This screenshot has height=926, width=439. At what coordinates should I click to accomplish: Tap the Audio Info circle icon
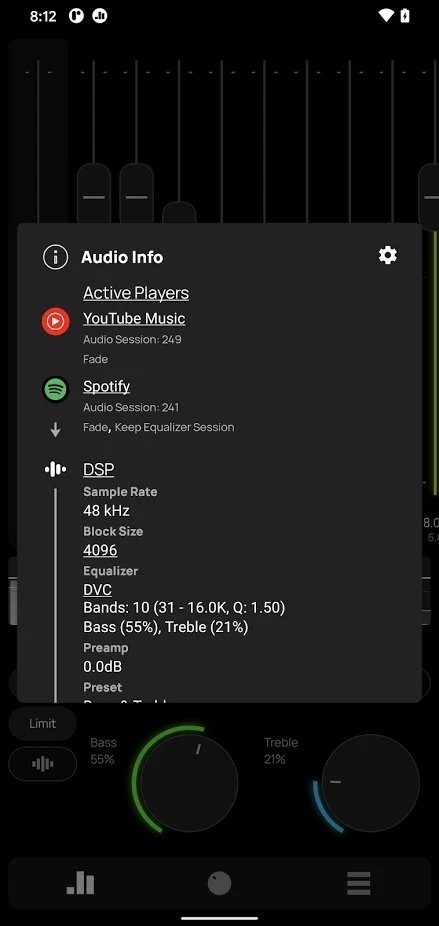[x=56, y=257]
